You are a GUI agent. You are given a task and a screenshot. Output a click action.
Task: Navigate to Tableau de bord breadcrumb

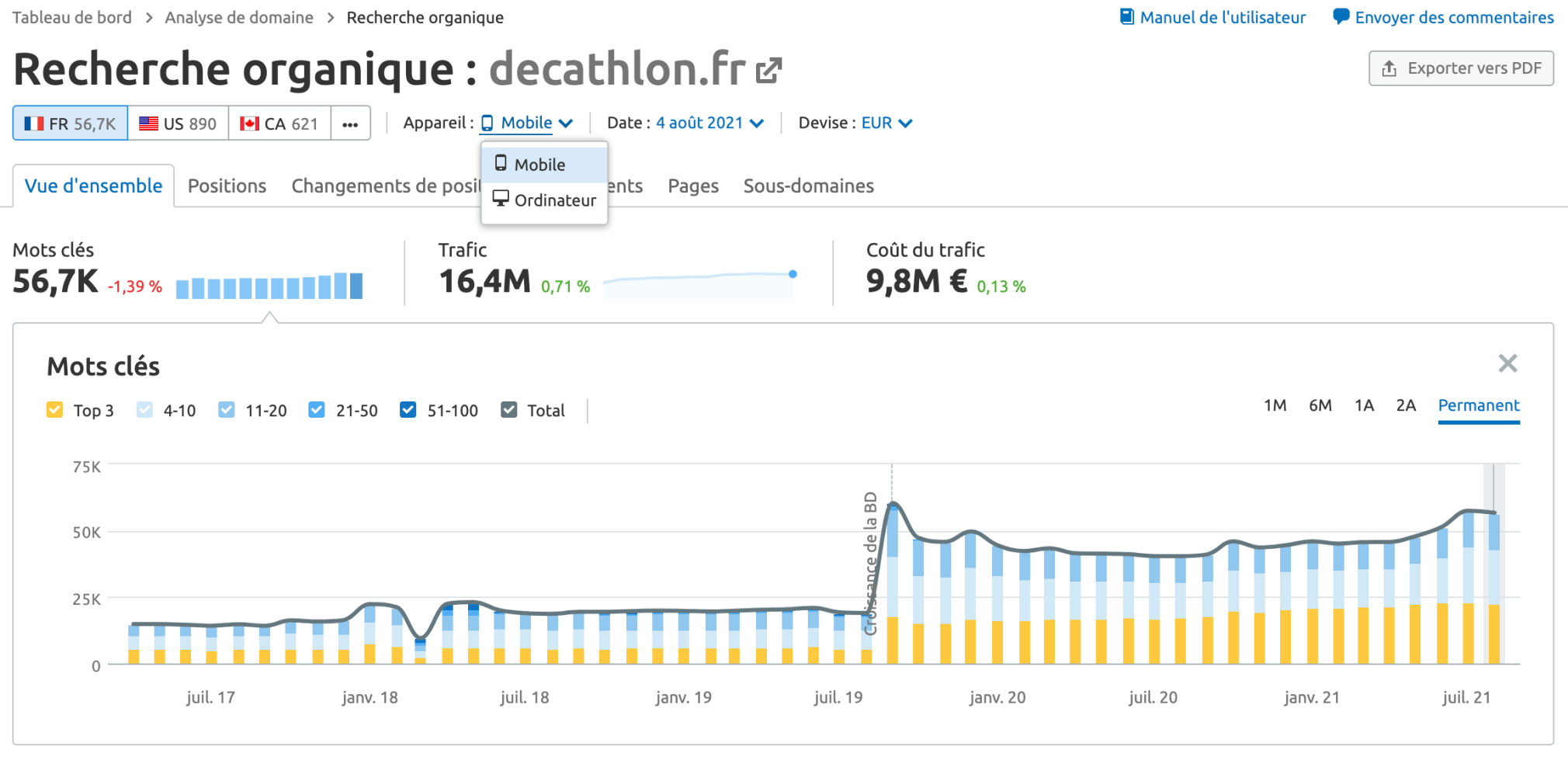point(71,16)
